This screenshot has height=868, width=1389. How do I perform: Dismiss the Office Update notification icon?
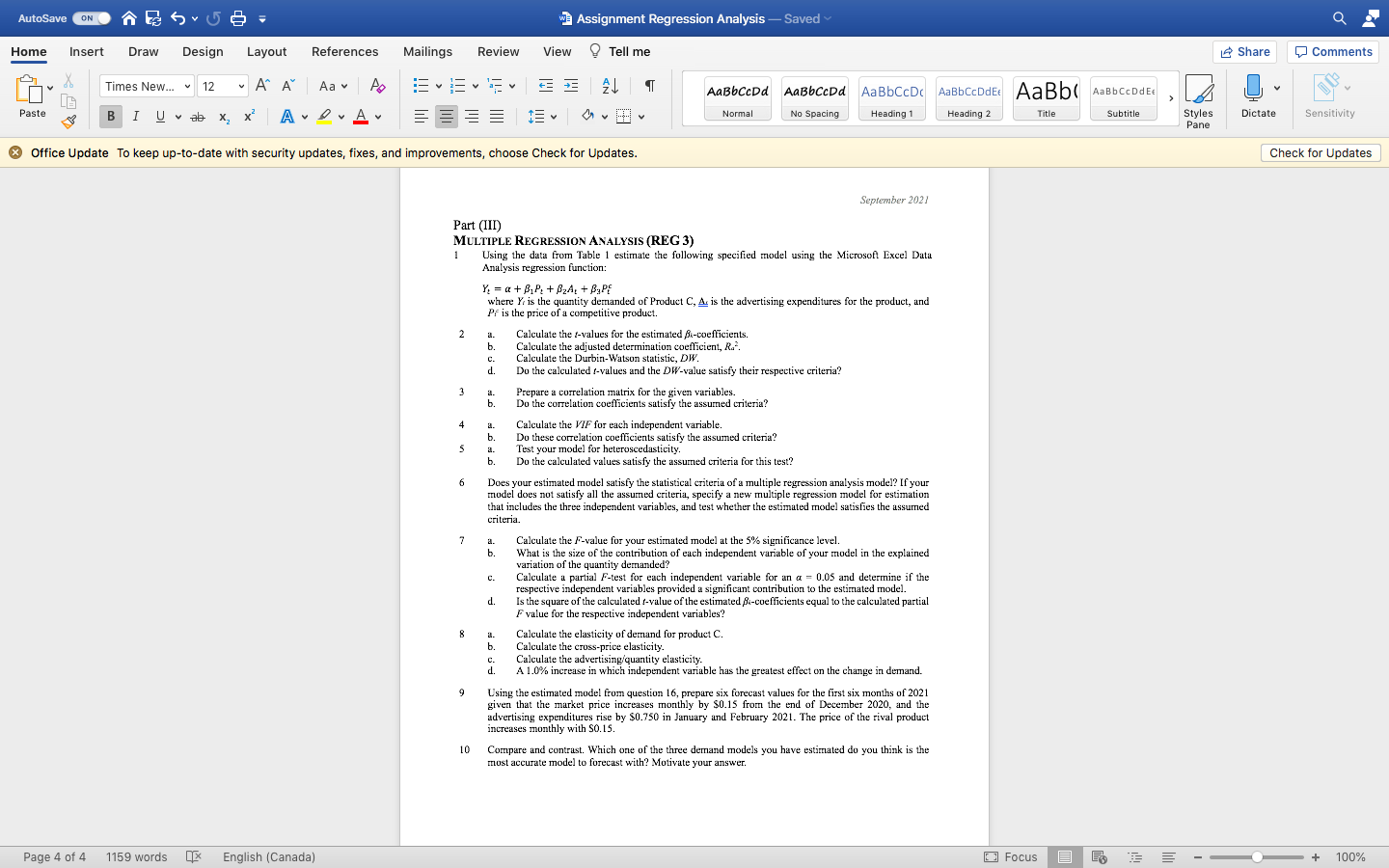(x=15, y=152)
